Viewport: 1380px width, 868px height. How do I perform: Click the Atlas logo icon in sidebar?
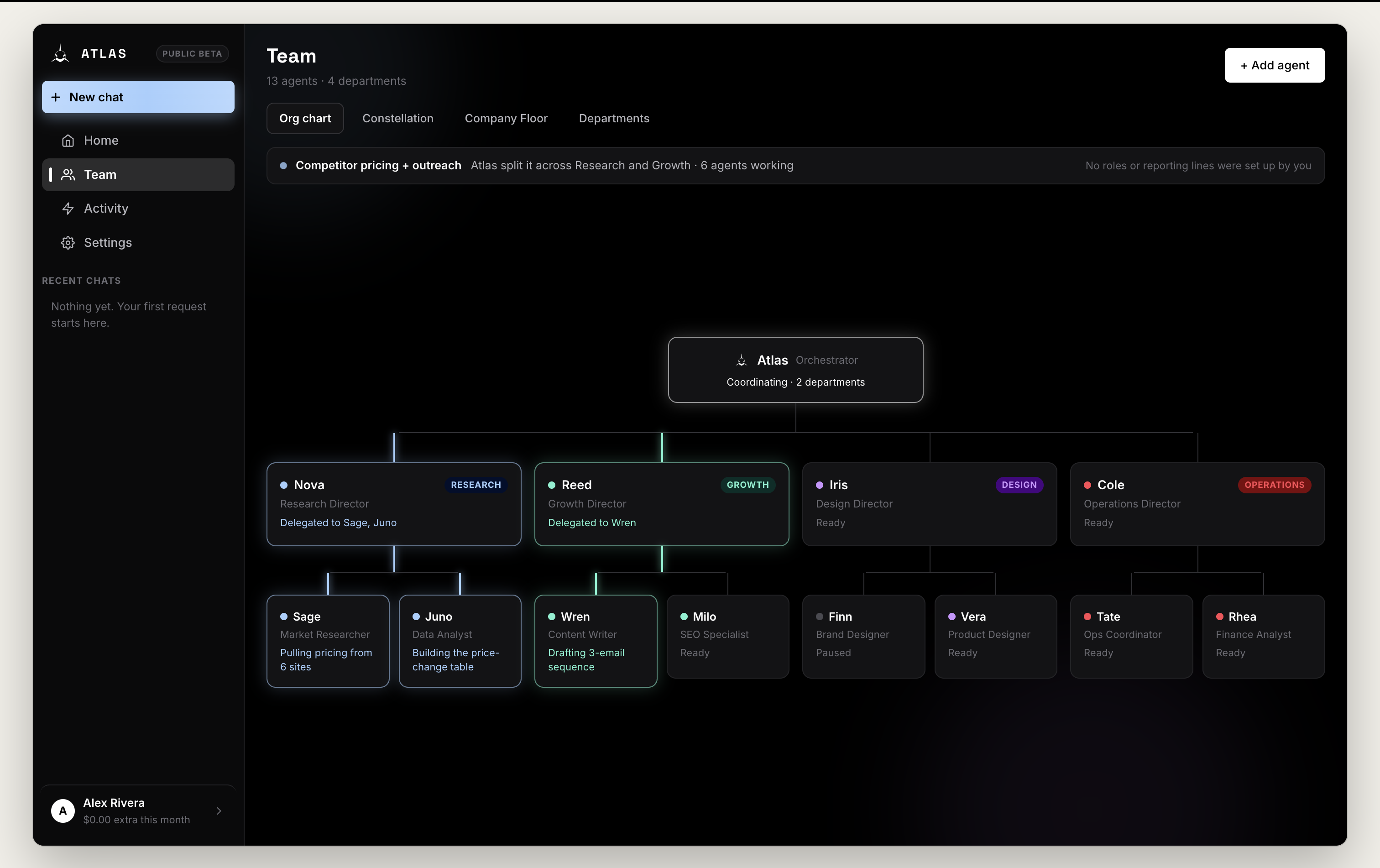point(60,53)
